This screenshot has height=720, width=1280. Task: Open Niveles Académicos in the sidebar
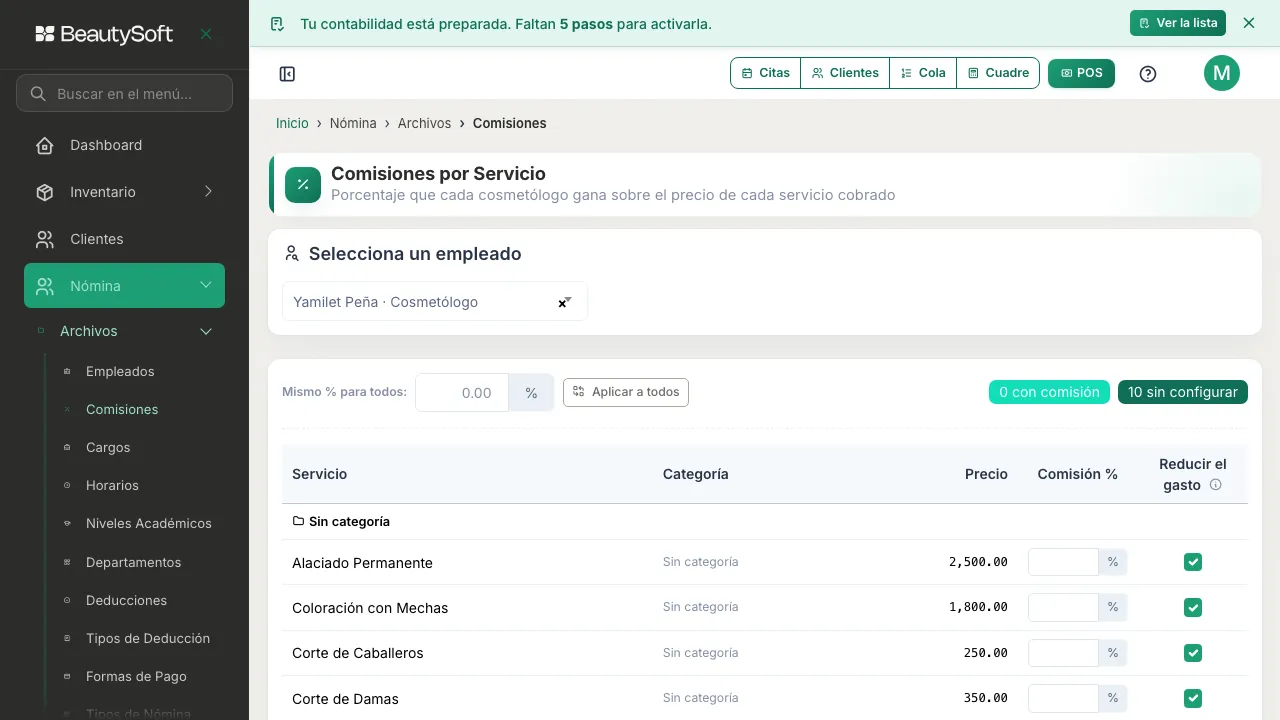click(149, 523)
